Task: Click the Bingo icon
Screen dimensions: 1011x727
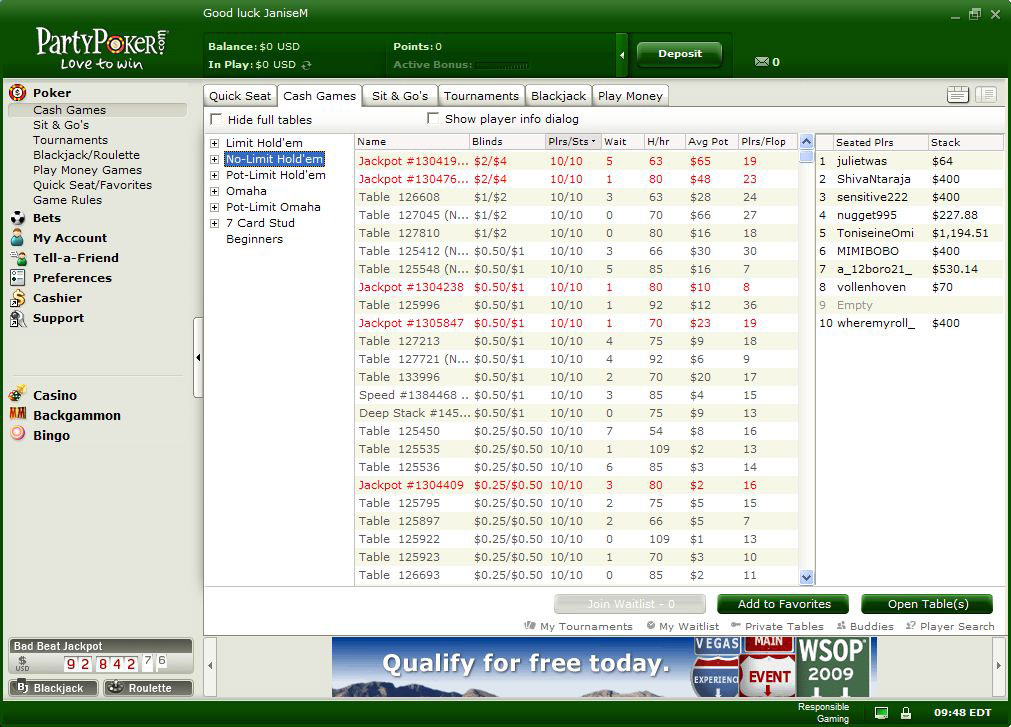Action: click(x=17, y=434)
